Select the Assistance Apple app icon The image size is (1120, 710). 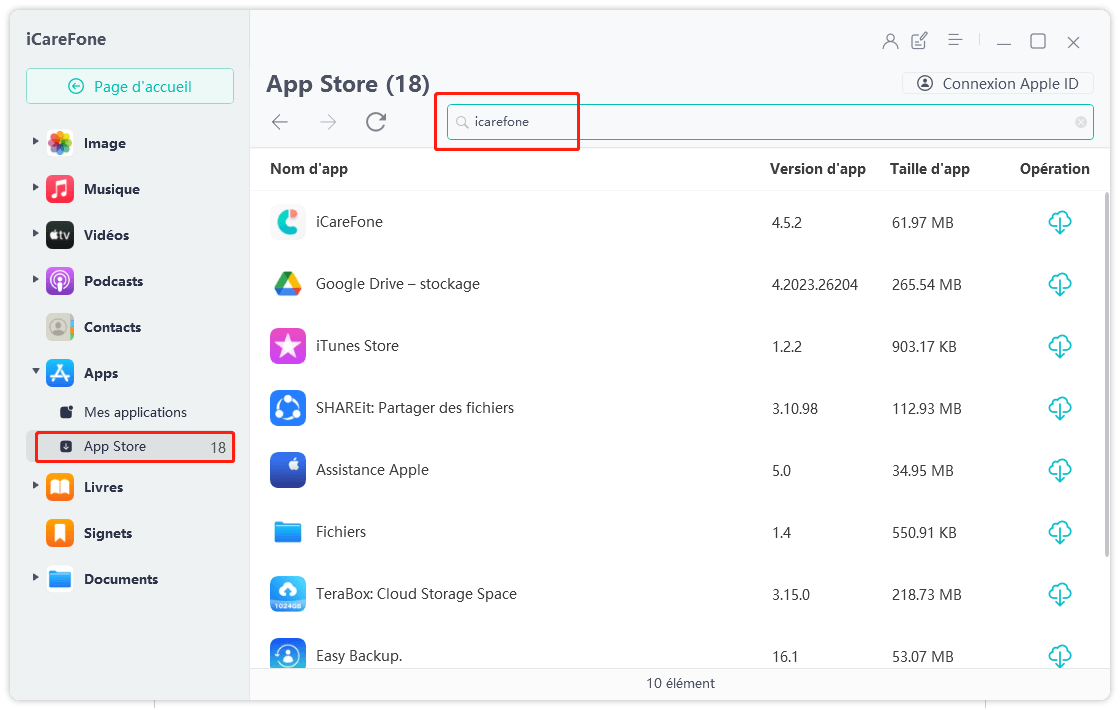[x=288, y=470]
